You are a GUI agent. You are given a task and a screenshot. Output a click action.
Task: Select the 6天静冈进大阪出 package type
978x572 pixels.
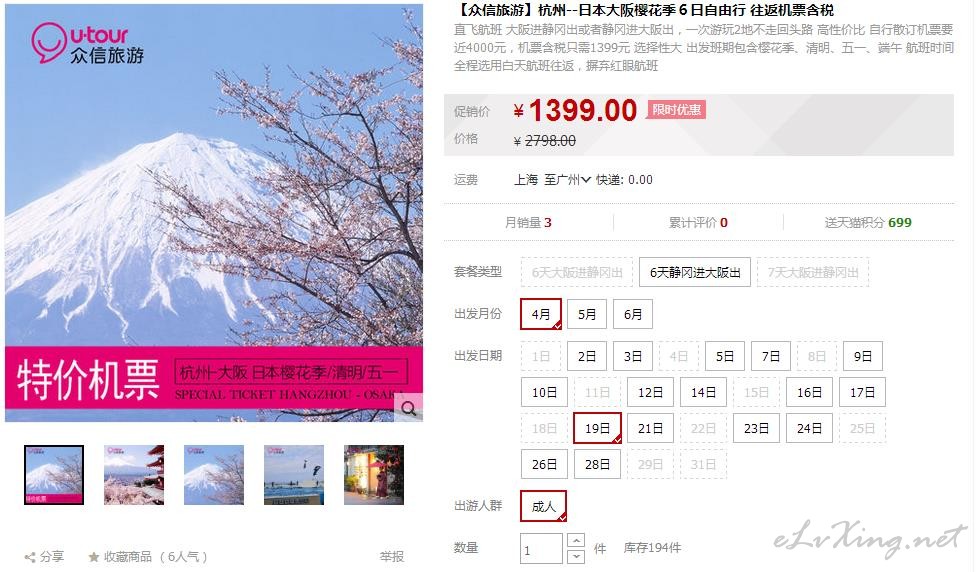coord(695,273)
